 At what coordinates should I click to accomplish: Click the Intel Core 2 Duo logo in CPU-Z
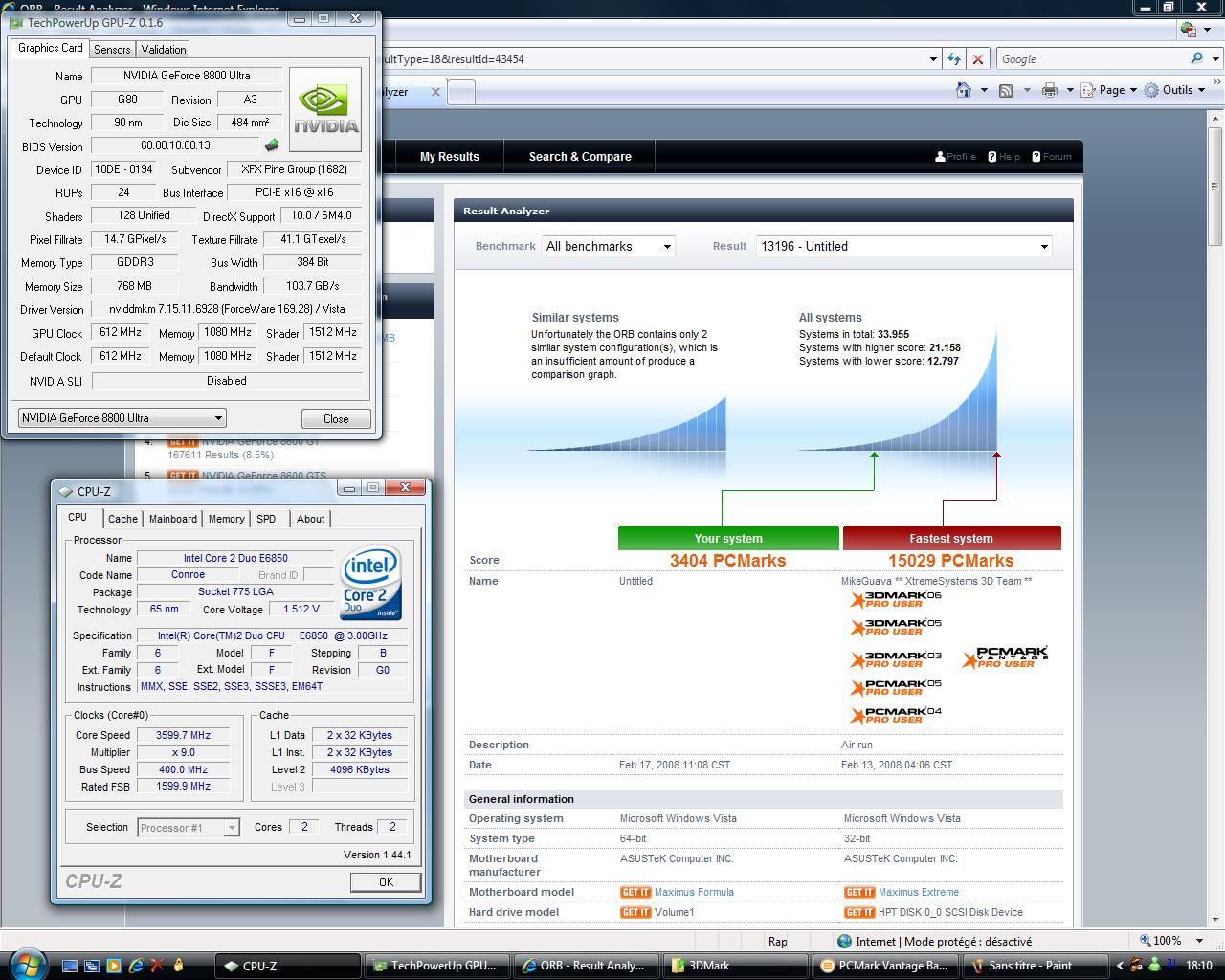coord(371,582)
